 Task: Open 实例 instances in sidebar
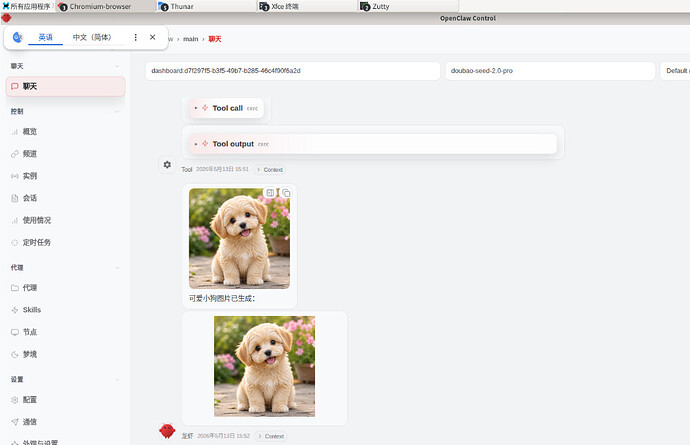point(65,176)
